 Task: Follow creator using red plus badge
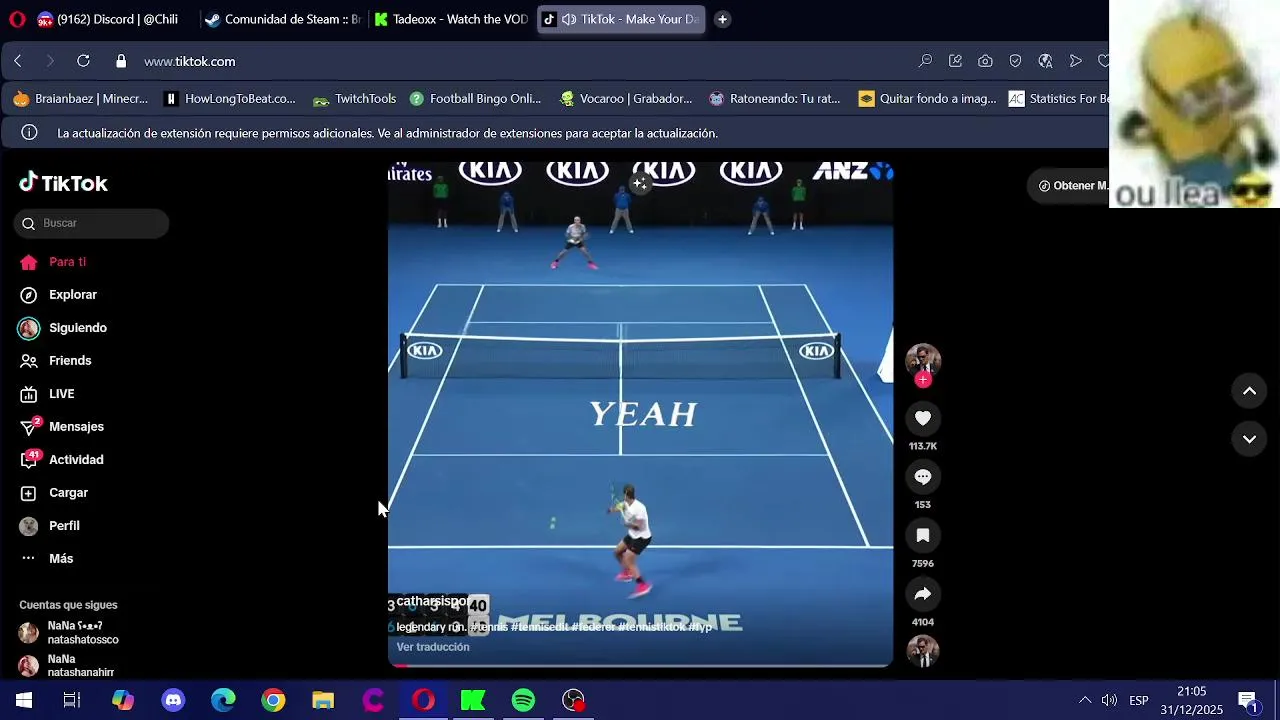[x=923, y=380]
